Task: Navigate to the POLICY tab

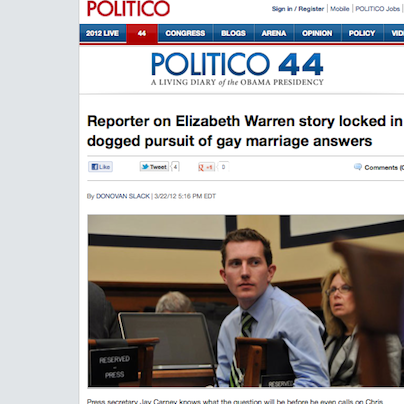Action: pyautogui.click(x=362, y=33)
